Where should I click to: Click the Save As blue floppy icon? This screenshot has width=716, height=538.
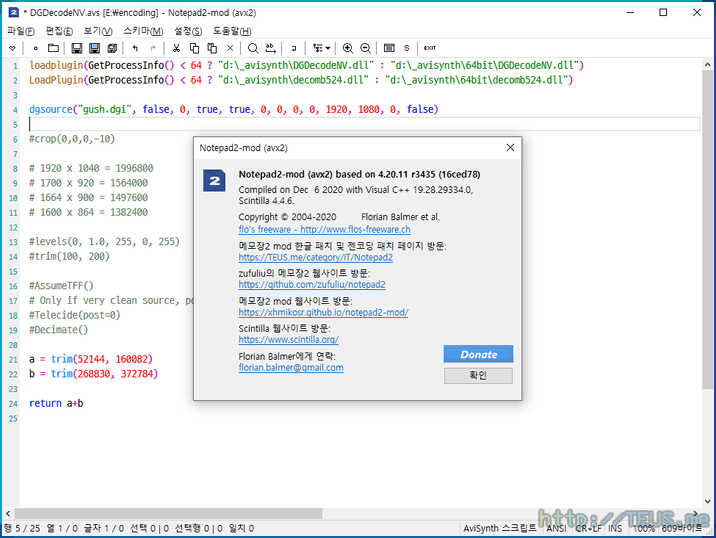click(x=95, y=48)
